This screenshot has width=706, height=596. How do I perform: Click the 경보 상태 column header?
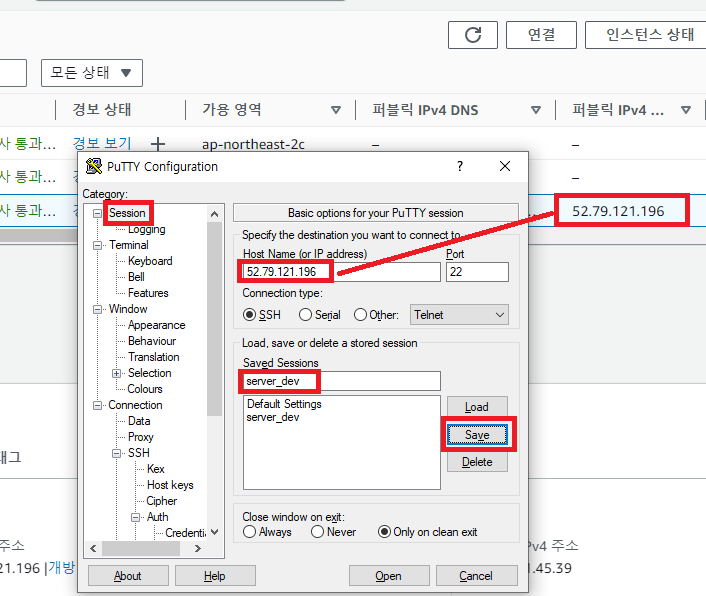102,110
